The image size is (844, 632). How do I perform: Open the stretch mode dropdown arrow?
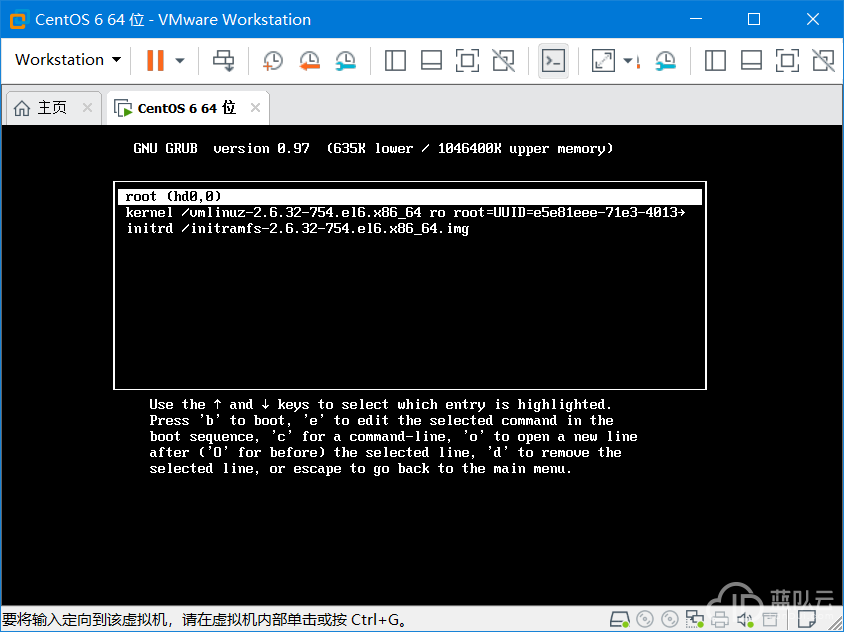pos(628,60)
